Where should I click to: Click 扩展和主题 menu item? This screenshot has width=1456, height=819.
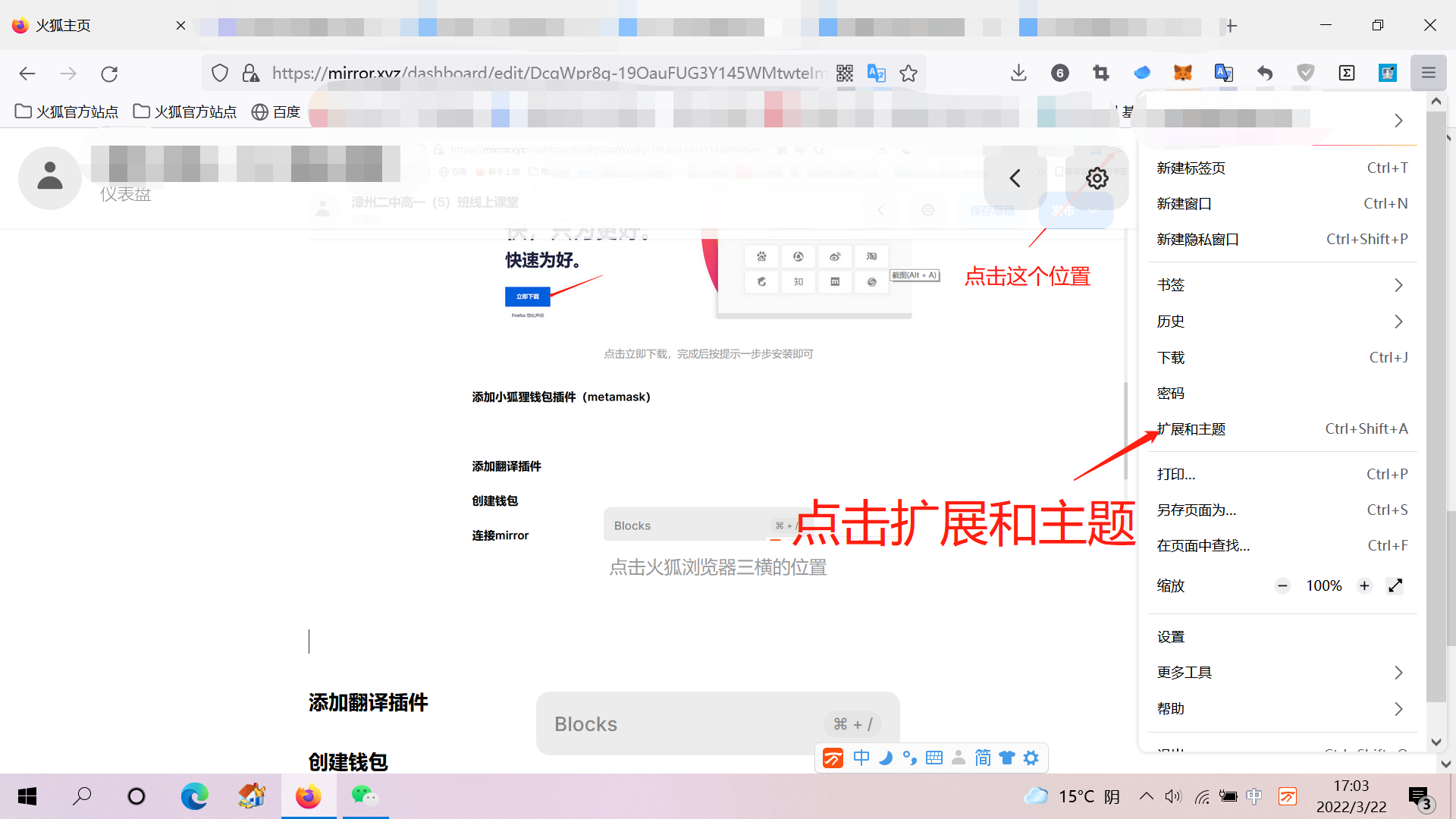tap(1282, 428)
